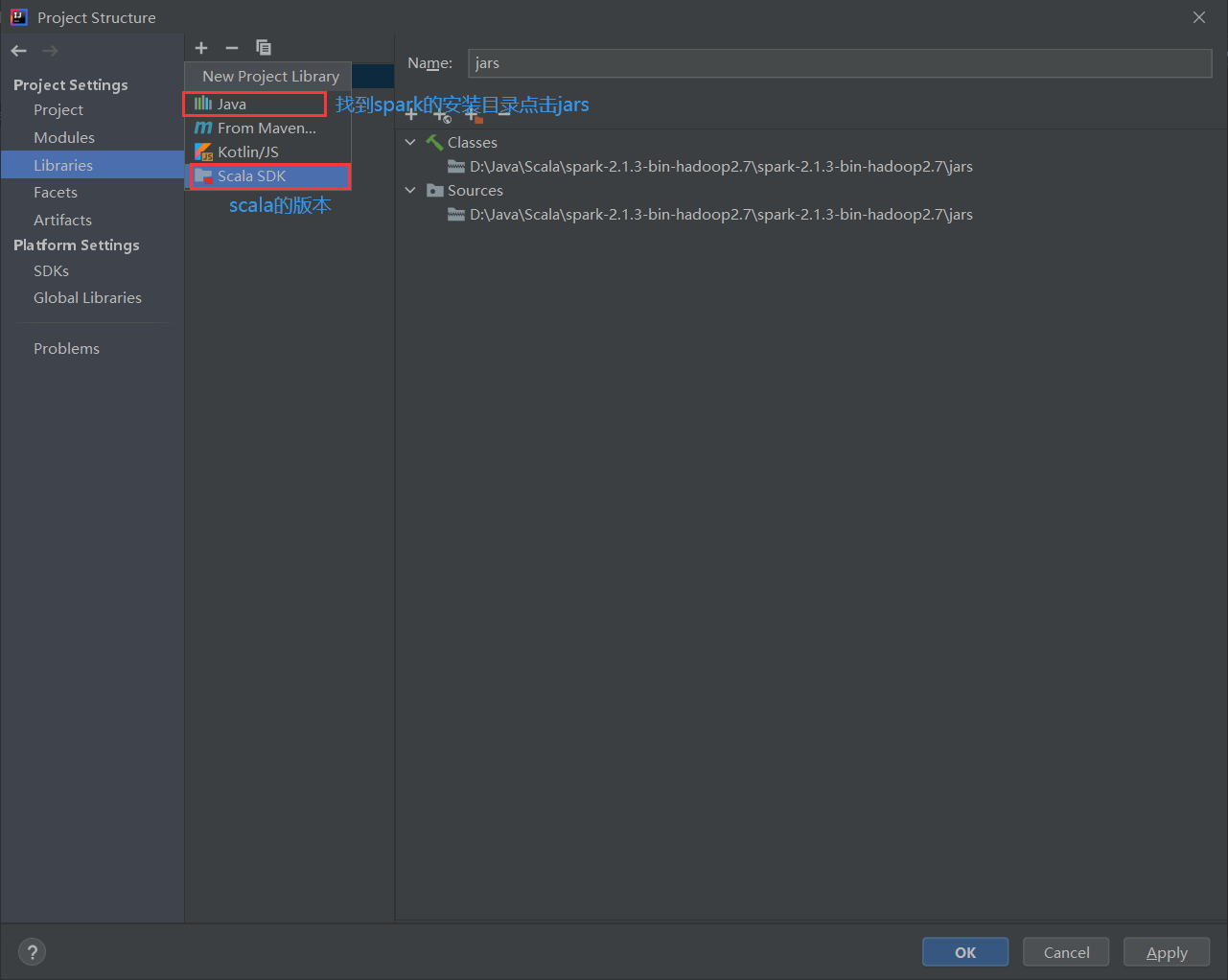Focus the library Name field
The width and height of the screenshot is (1228, 980).
tap(840, 63)
